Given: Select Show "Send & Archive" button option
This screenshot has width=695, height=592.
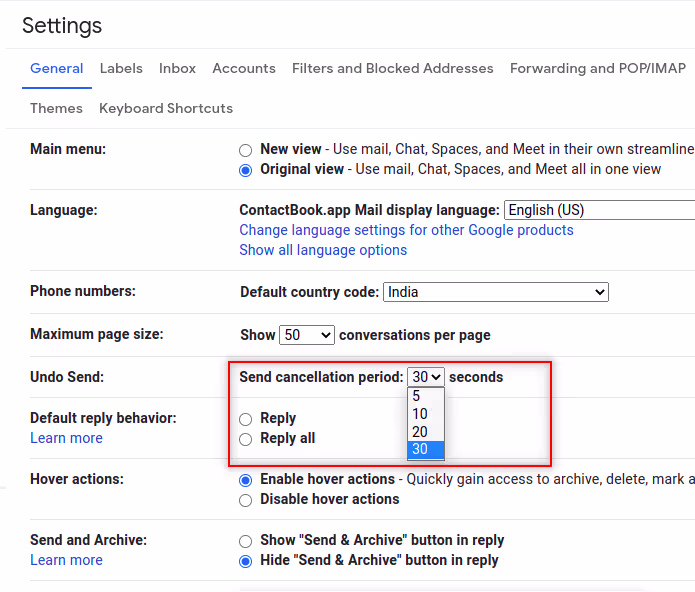Looking at the screenshot, I should (246, 541).
